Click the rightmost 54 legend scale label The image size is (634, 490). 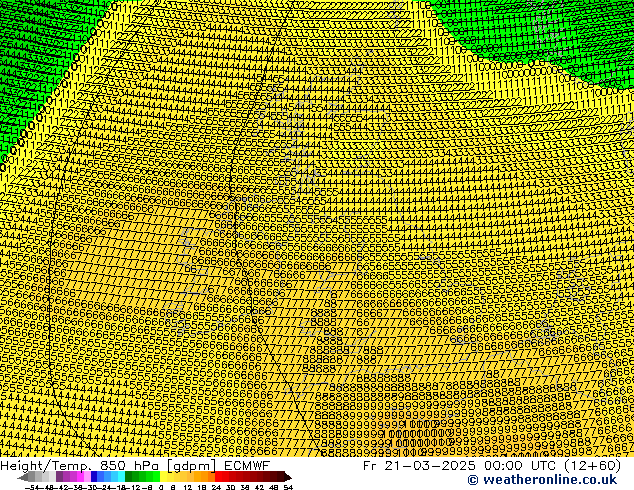coord(288,487)
